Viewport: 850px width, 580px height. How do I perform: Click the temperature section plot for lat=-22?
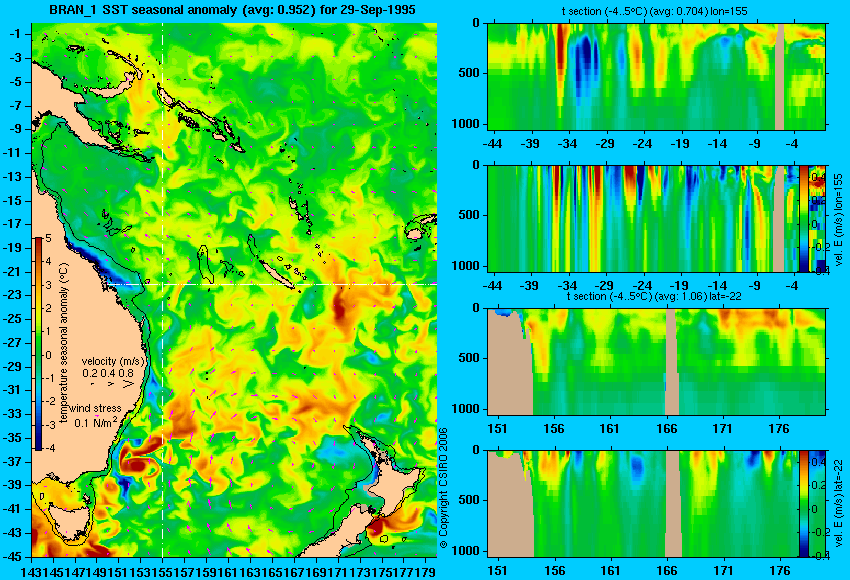[x=656, y=362]
